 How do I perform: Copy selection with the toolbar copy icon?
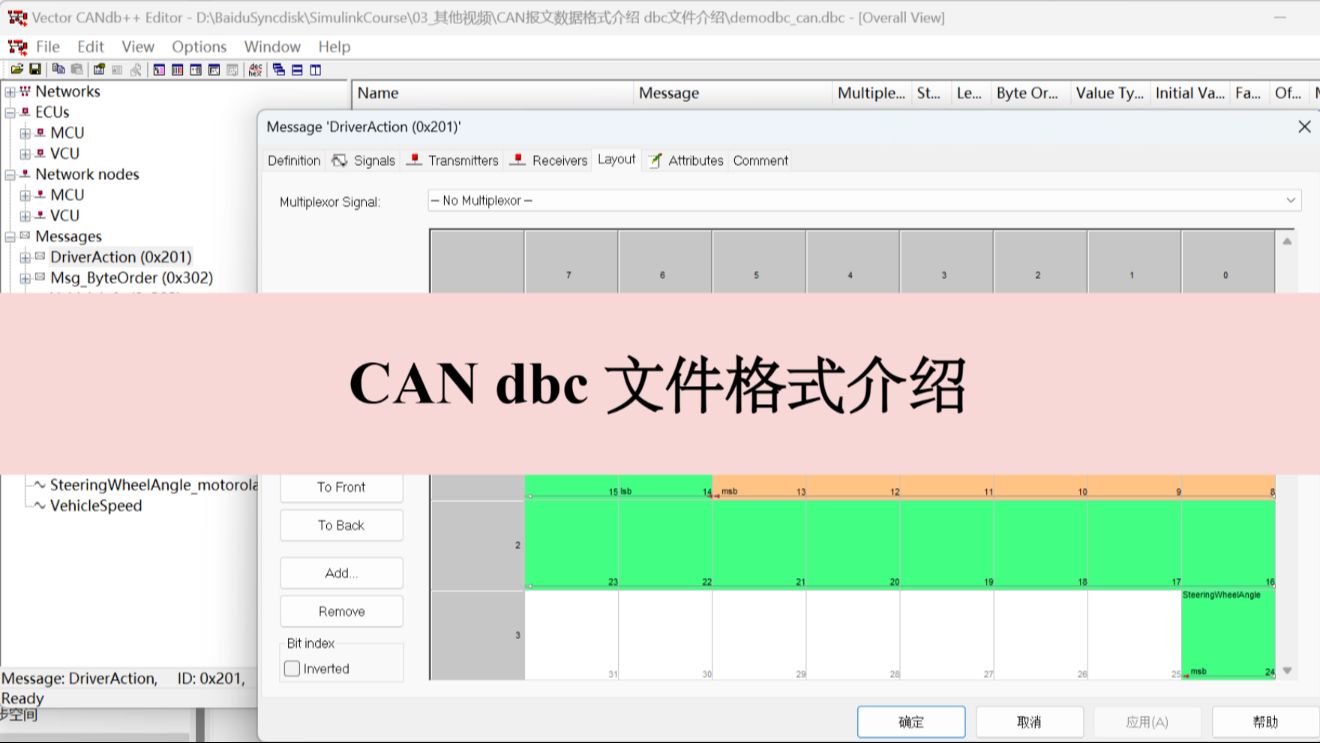58,69
